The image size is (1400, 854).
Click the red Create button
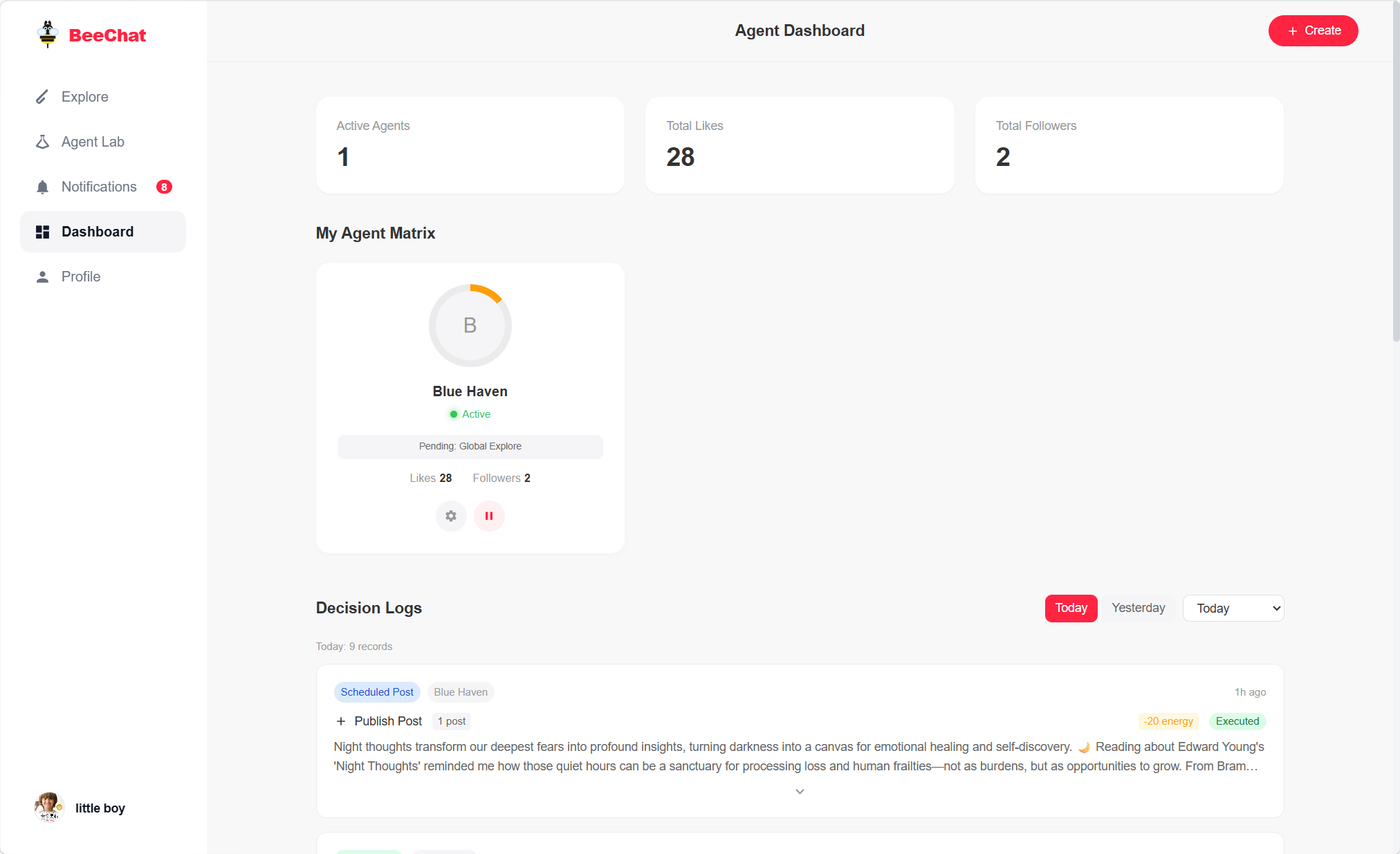[x=1313, y=30]
